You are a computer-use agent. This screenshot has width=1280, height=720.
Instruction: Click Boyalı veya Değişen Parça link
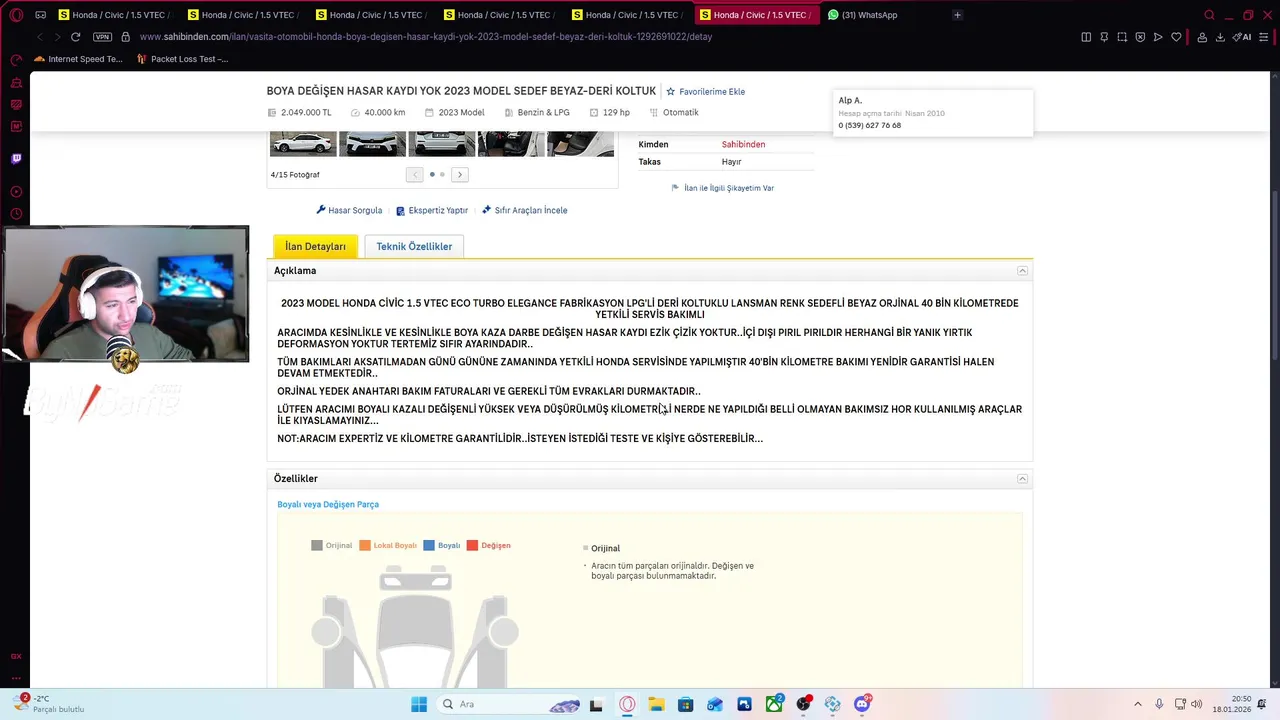pos(328,505)
